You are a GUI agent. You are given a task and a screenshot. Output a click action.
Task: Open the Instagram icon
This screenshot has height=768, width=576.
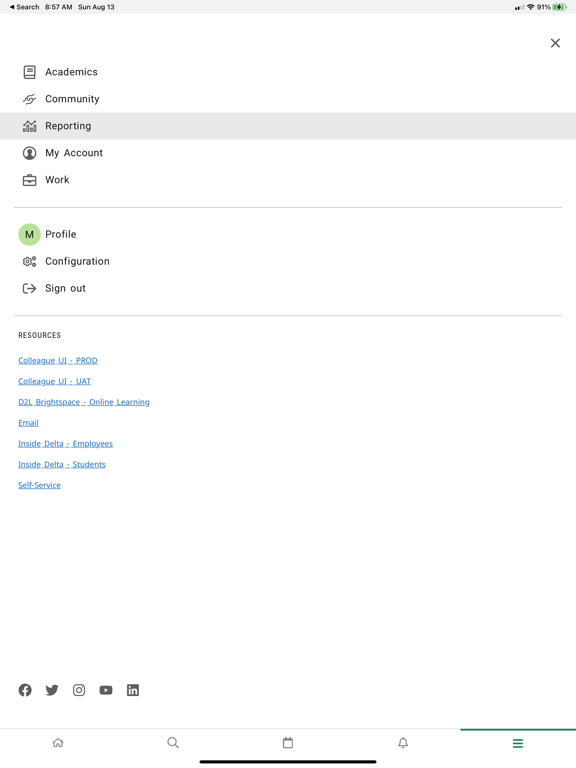(79, 690)
